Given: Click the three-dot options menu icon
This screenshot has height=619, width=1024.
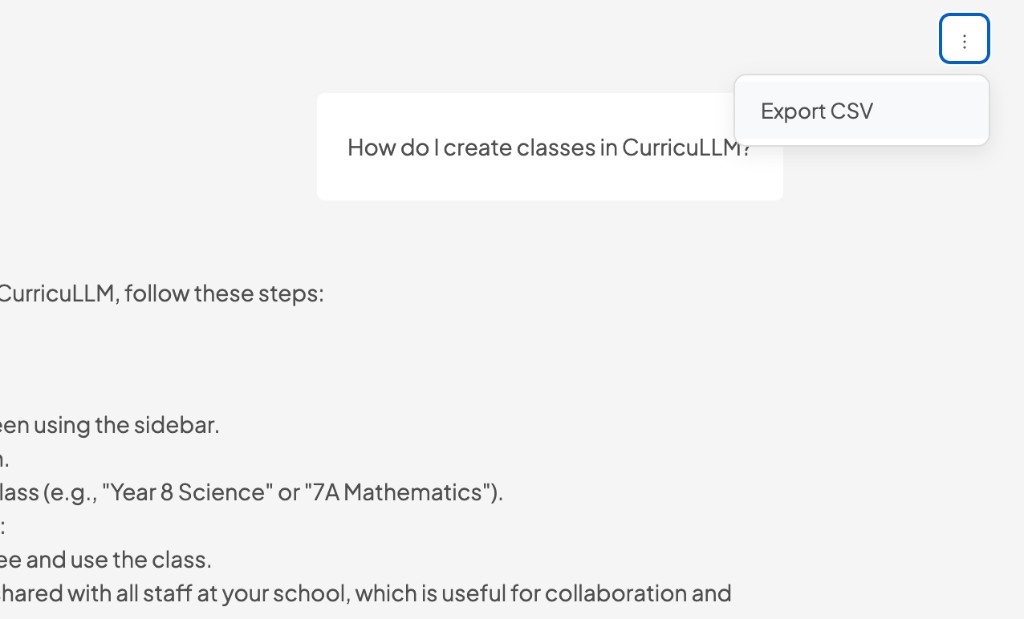Looking at the screenshot, I should [964, 40].
